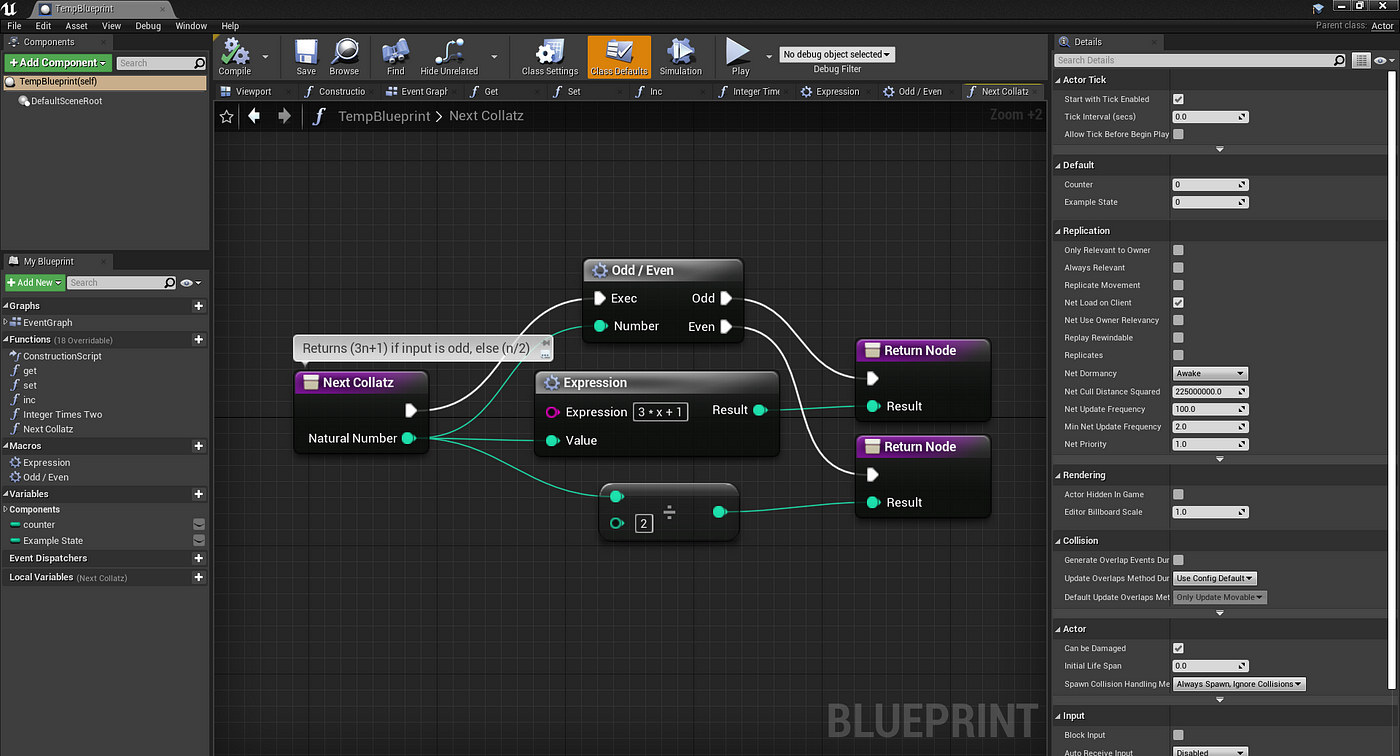The image size is (1400, 756).
Task: Click the Even output exec pin
Action: point(727,326)
